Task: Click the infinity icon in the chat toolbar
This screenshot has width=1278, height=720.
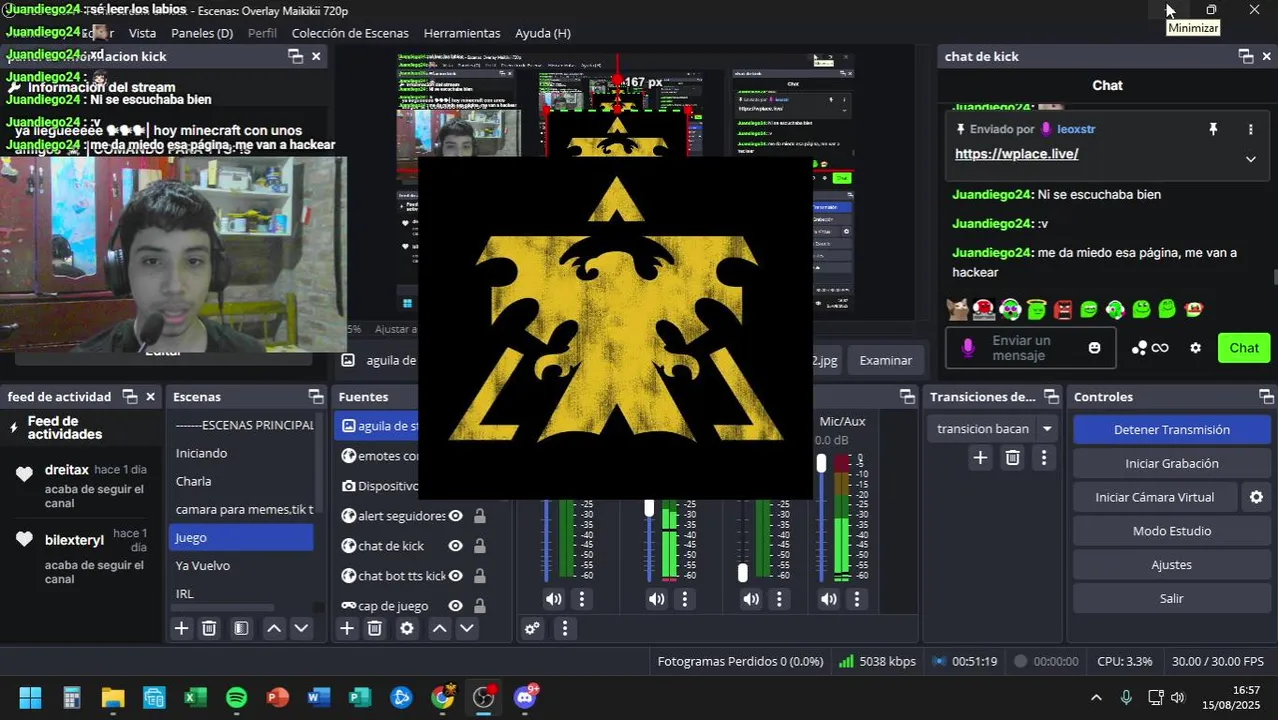Action: (1160, 348)
